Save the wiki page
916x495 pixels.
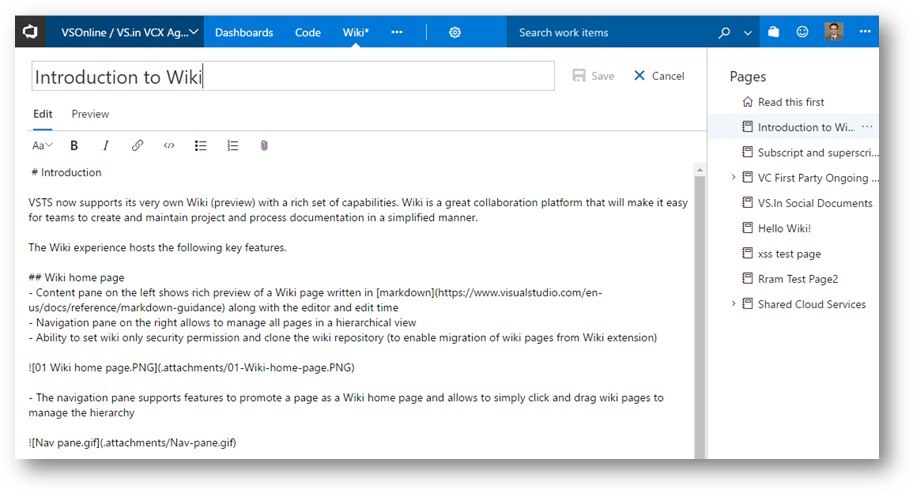593,76
